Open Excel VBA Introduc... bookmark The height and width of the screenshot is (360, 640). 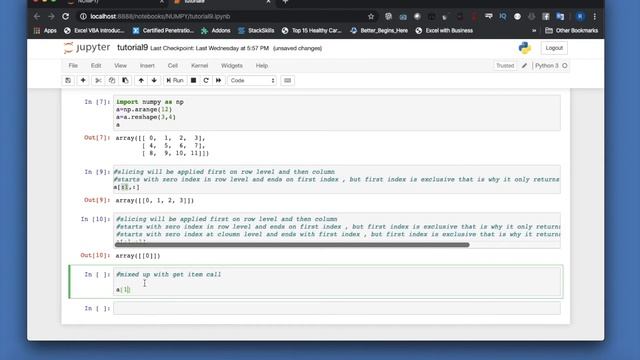click(94, 31)
